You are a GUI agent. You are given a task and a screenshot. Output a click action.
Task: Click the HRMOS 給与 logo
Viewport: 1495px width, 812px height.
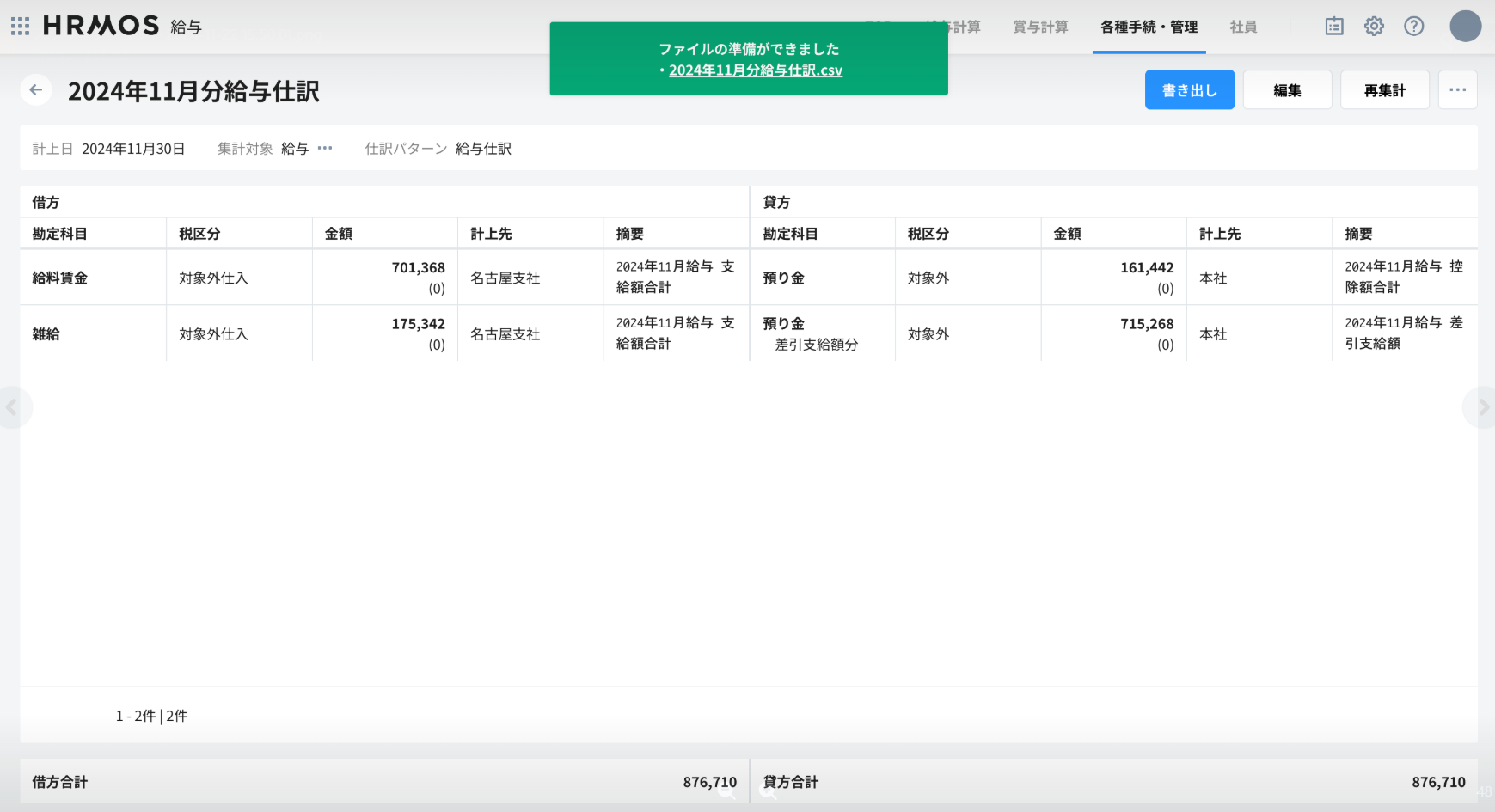[x=121, y=26]
